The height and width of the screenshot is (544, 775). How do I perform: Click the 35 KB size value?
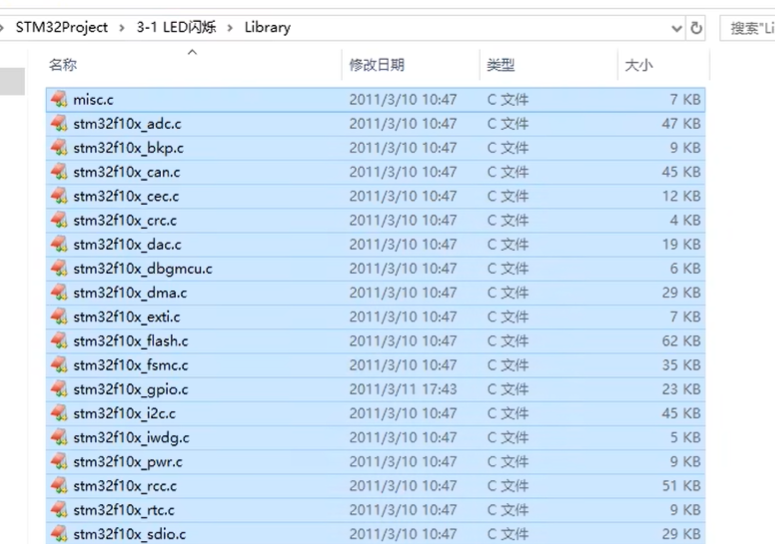tap(681, 365)
